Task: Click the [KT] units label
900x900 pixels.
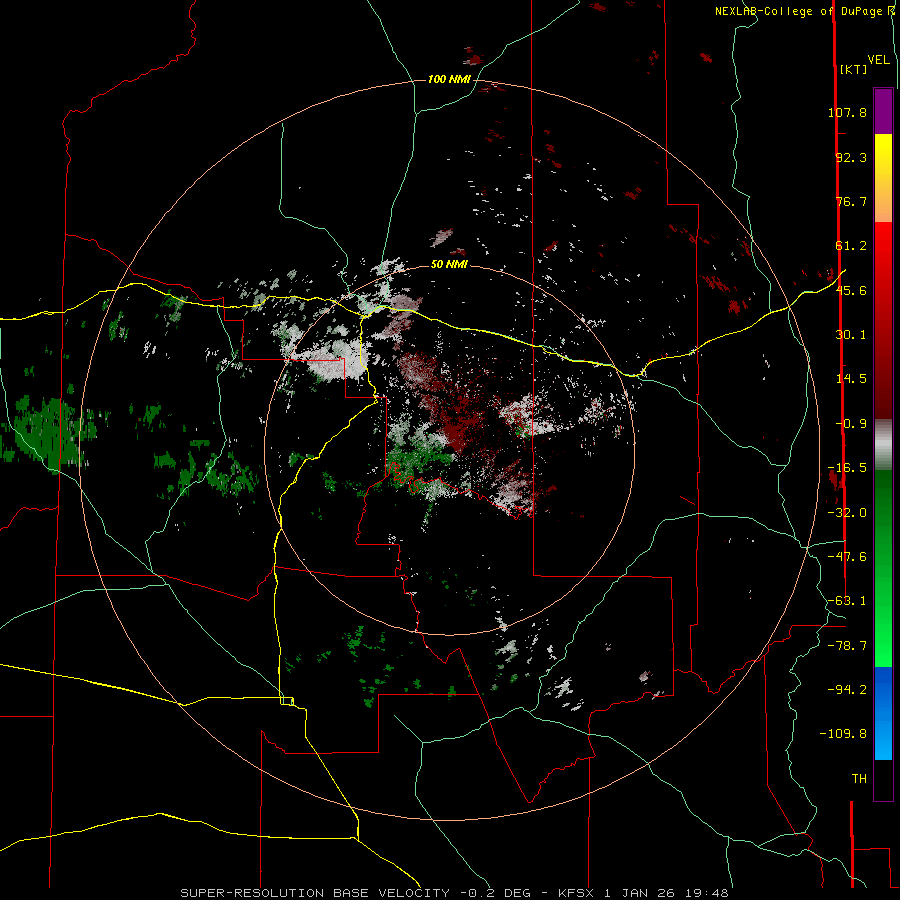Action: click(853, 69)
